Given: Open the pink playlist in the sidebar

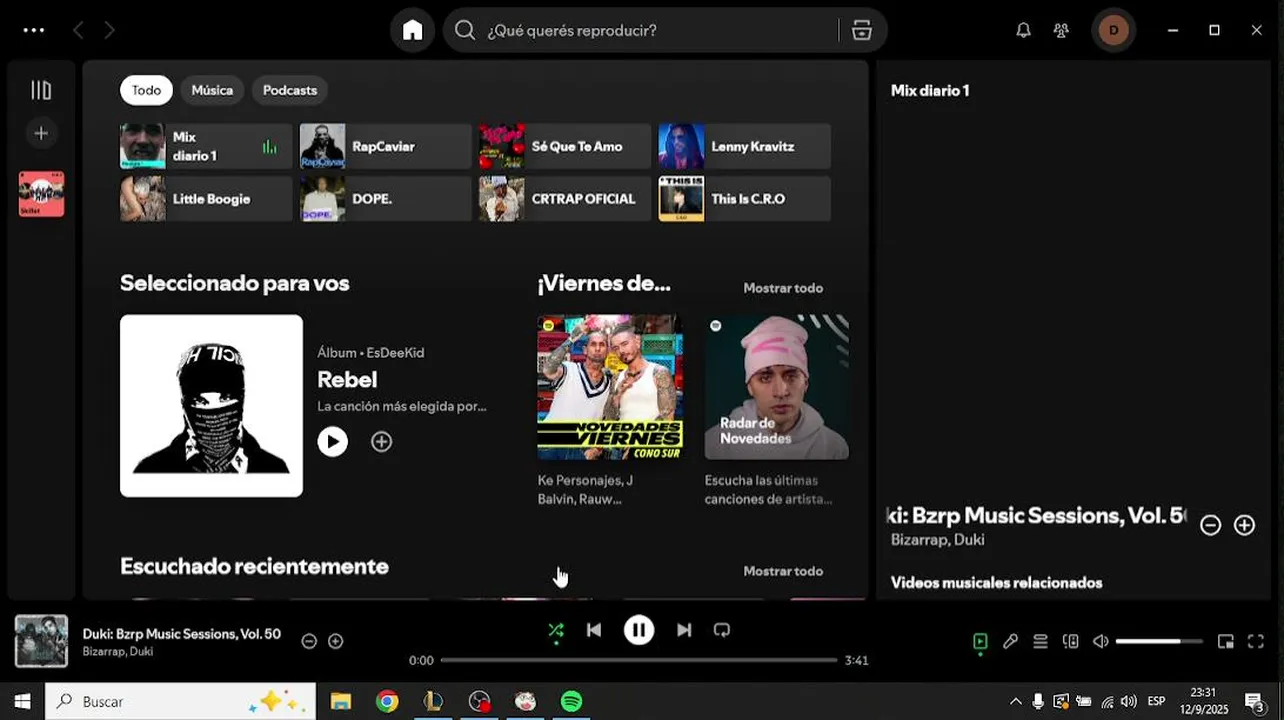Looking at the screenshot, I should coord(41,194).
